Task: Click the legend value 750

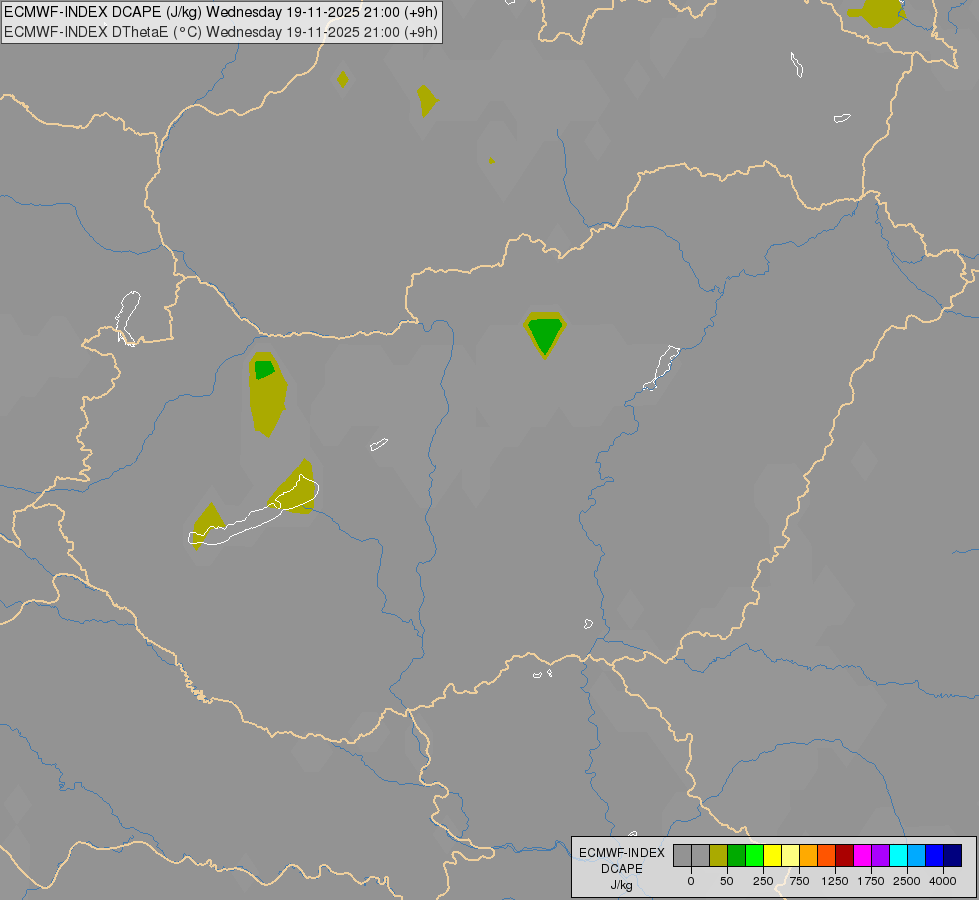Action: (x=799, y=881)
